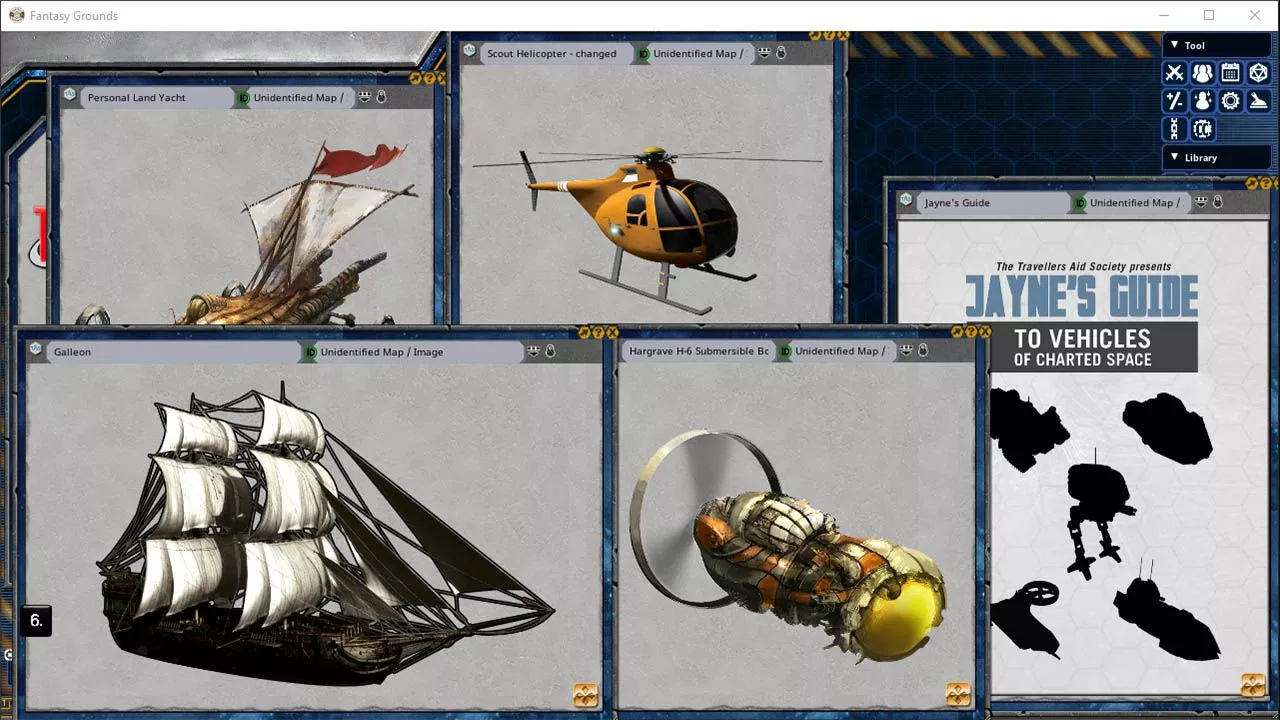The image size is (1280, 720).
Task: Toggle the lock on Jayne's Guide window
Action: pyautogui.click(x=1217, y=202)
